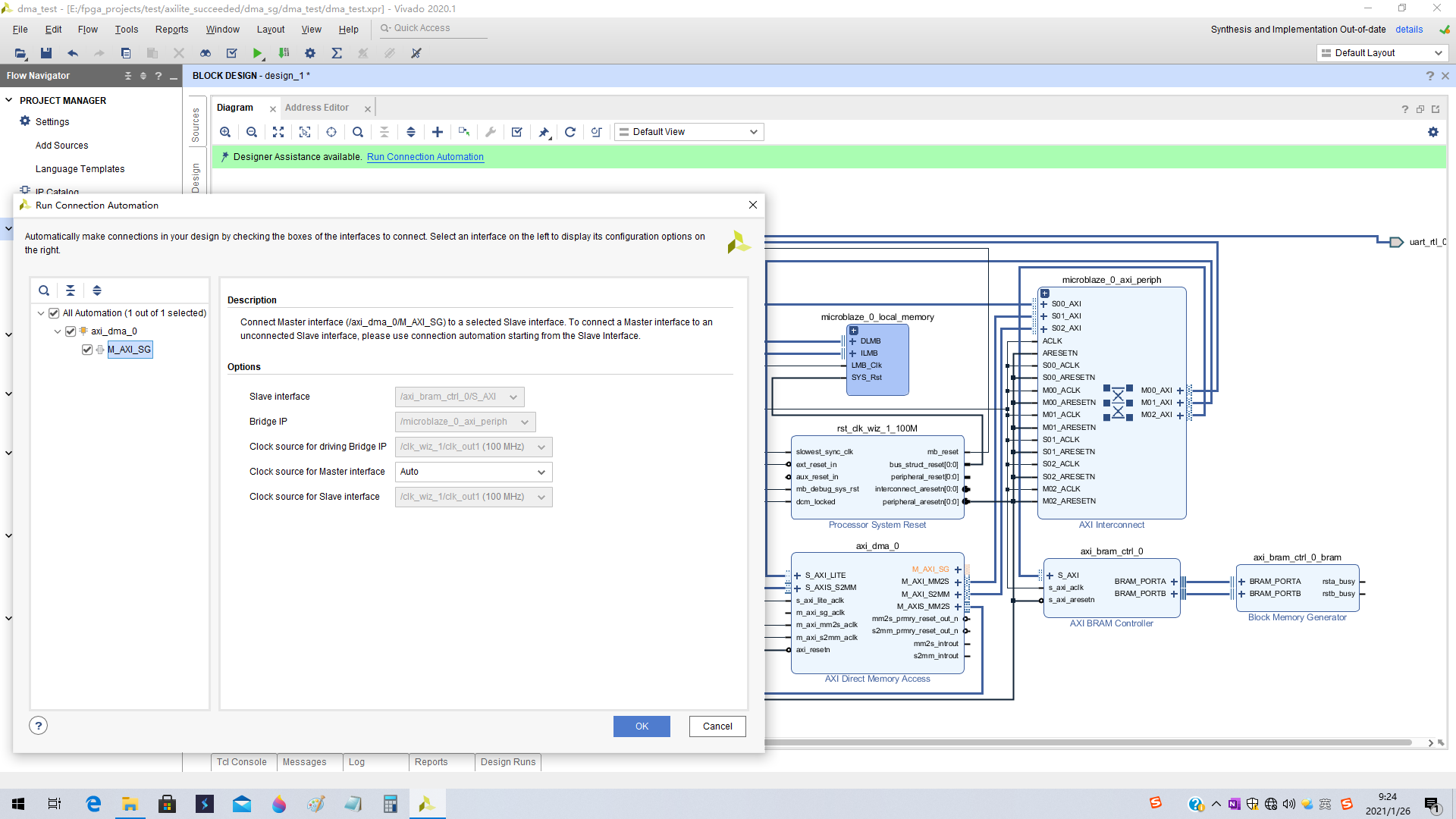Expand the plus on microblaze_0_local_memory block
This screenshot has width=1456, height=819.
pyautogui.click(x=853, y=331)
